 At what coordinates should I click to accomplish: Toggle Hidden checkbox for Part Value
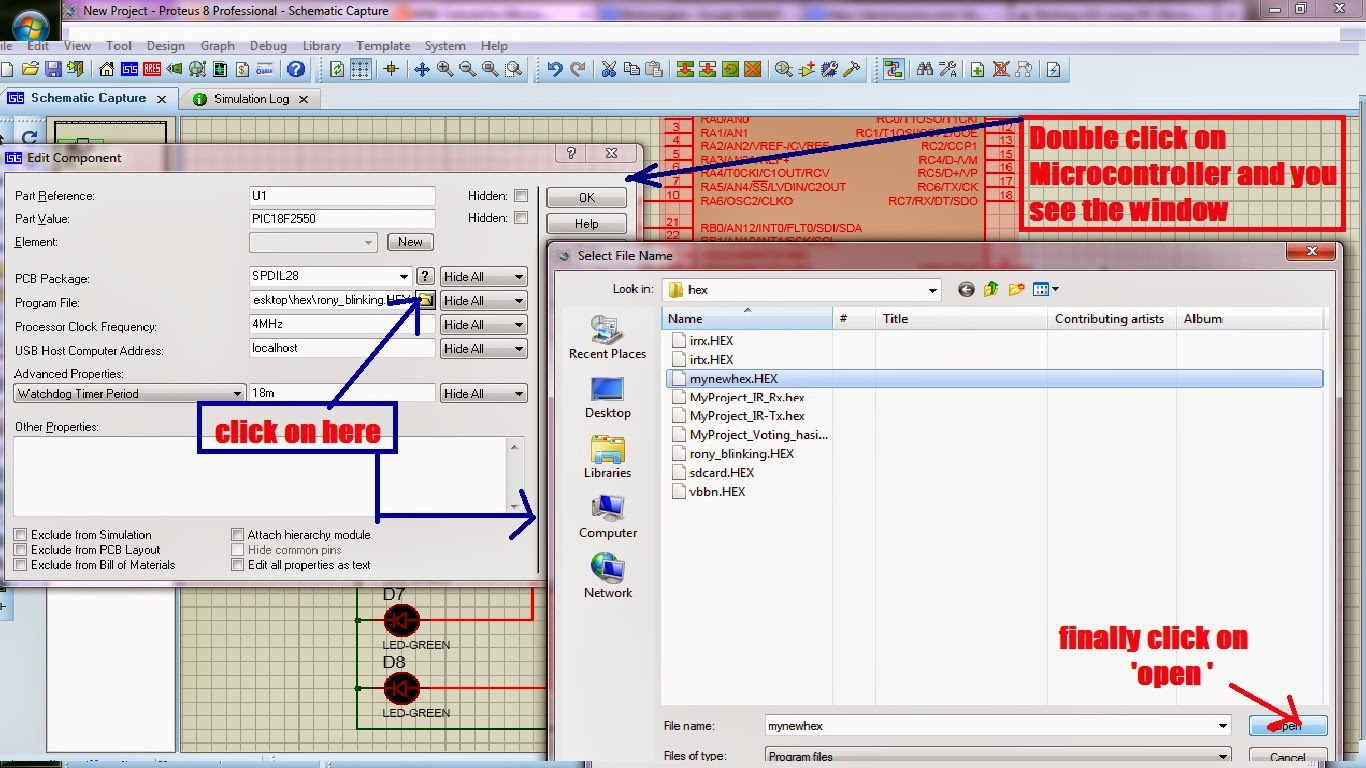tap(521, 218)
